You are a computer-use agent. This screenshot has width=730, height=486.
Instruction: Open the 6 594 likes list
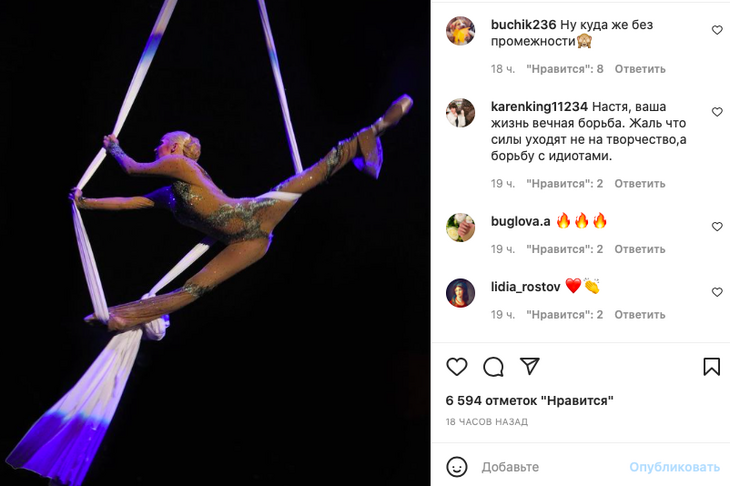click(x=529, y=400)
